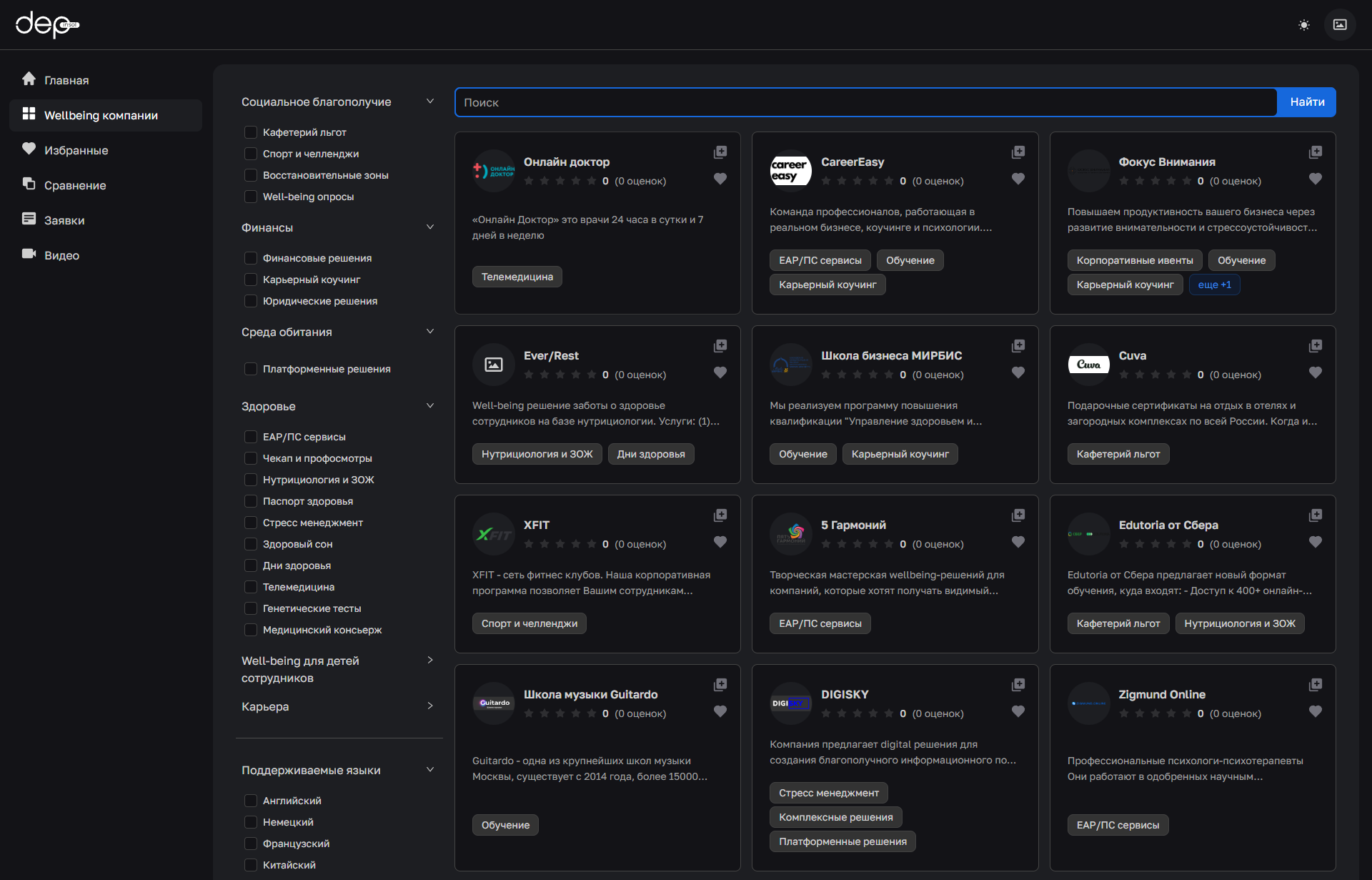Click the Спорт и челленджи tag on XFIT

[x=530, y=623]
